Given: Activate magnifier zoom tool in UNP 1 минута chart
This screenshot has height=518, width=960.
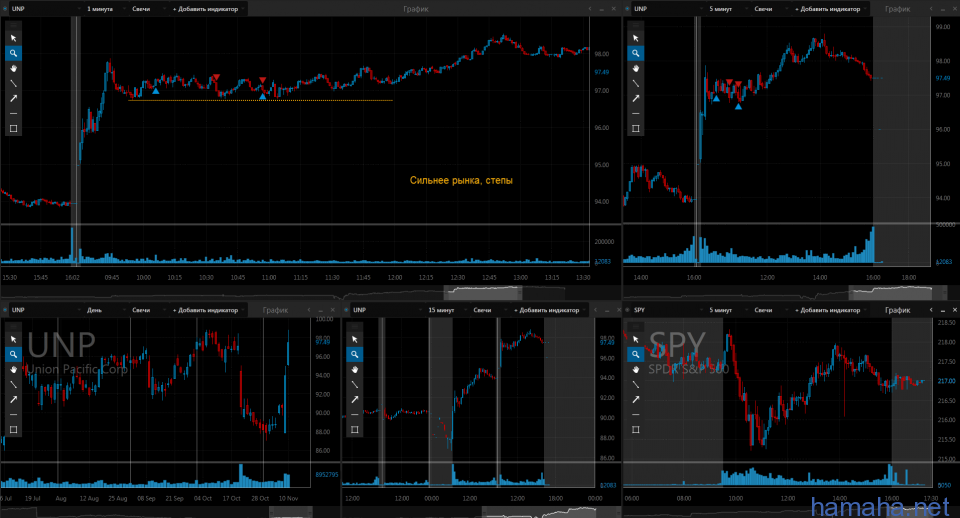Looking at the screenshot, I should click(x=13, y=53).
